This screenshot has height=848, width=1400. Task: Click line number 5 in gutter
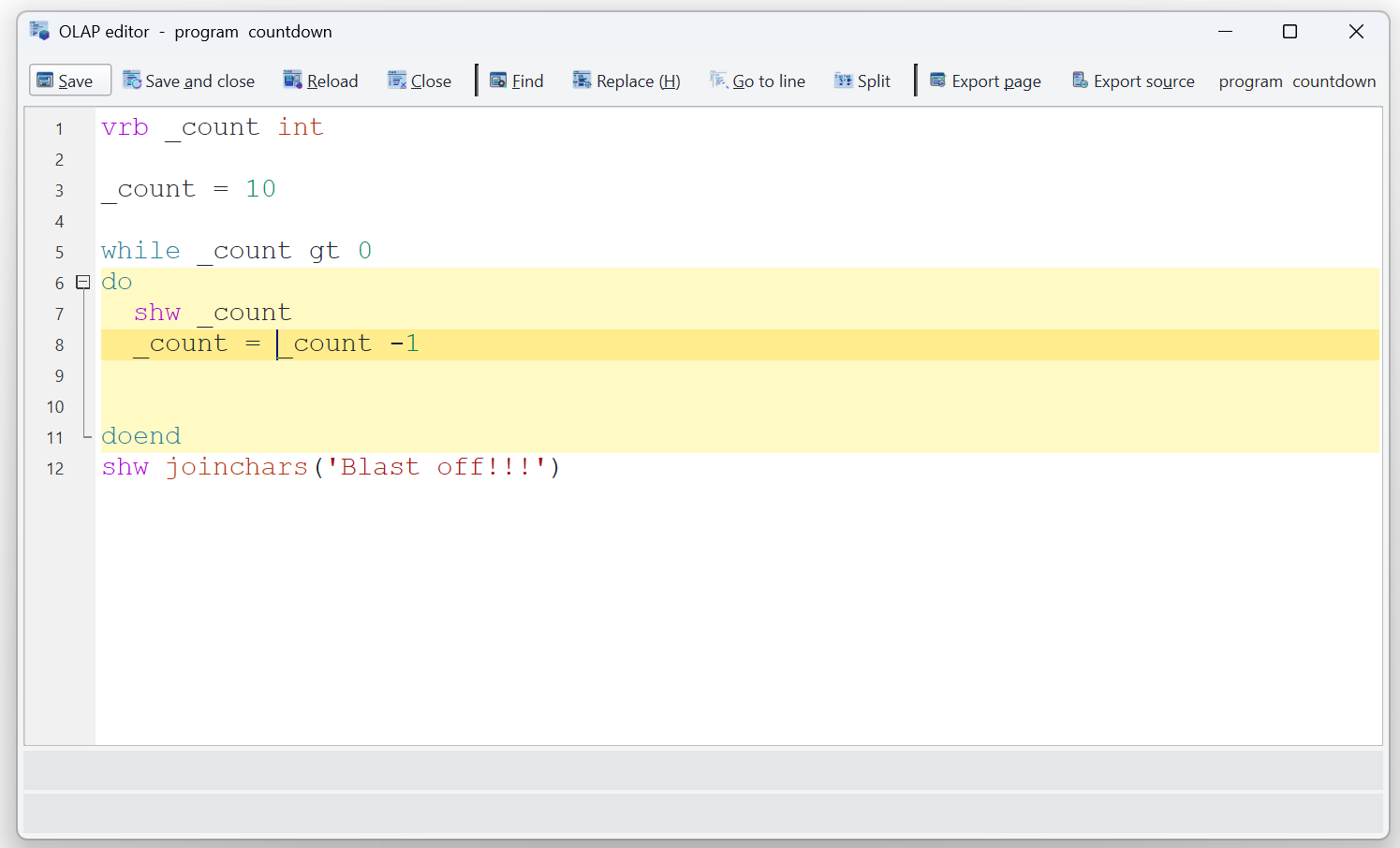59,253
